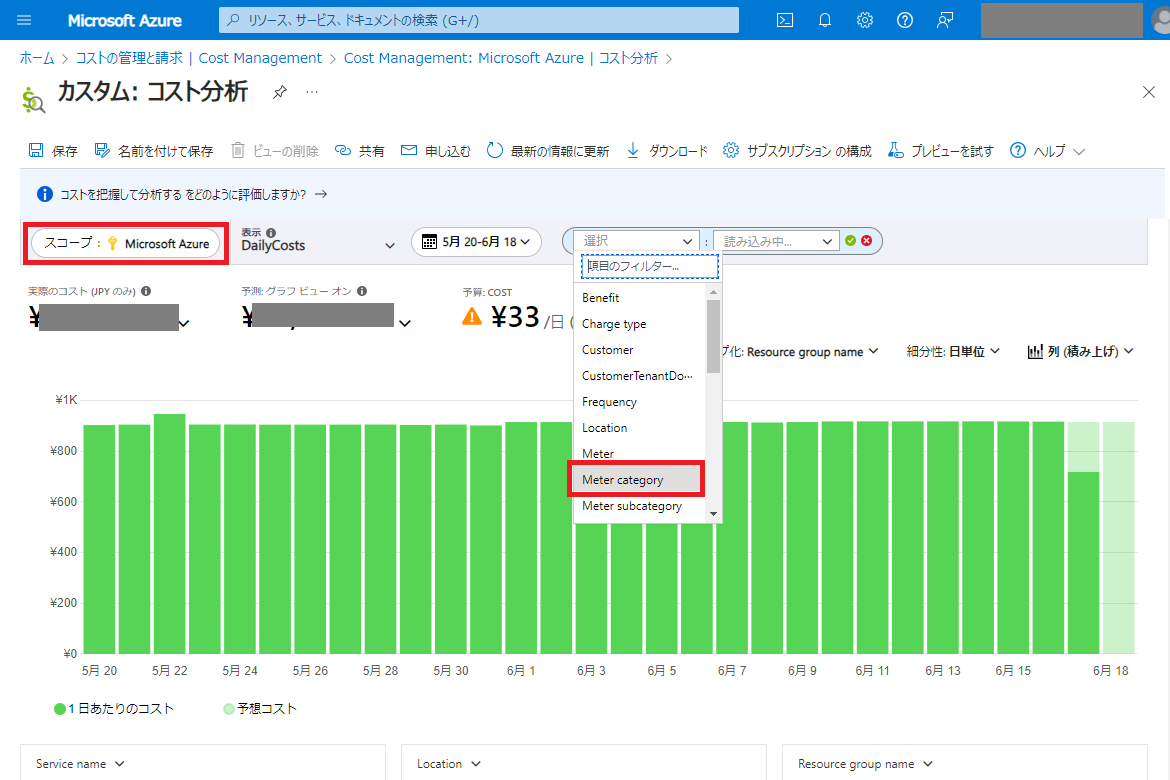Viewport: 1170px width, 780px height.
Task: Open the Location card dropdown
Action: tap(448, 764)
